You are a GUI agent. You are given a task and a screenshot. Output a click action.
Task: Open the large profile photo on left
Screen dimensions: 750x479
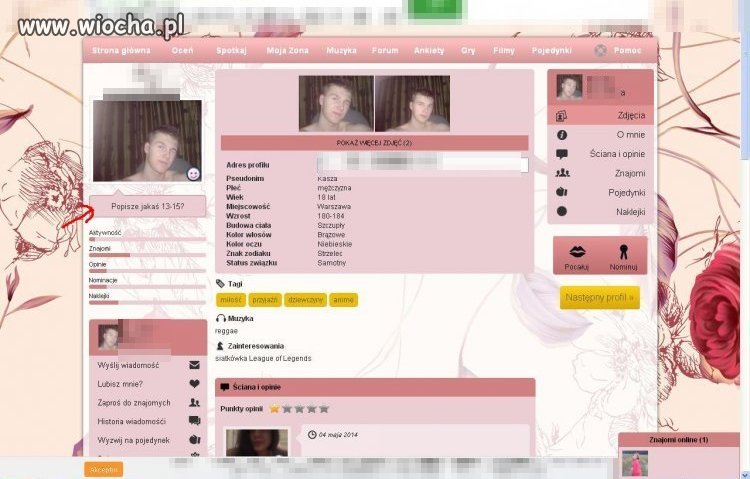(x=147, y=141)
